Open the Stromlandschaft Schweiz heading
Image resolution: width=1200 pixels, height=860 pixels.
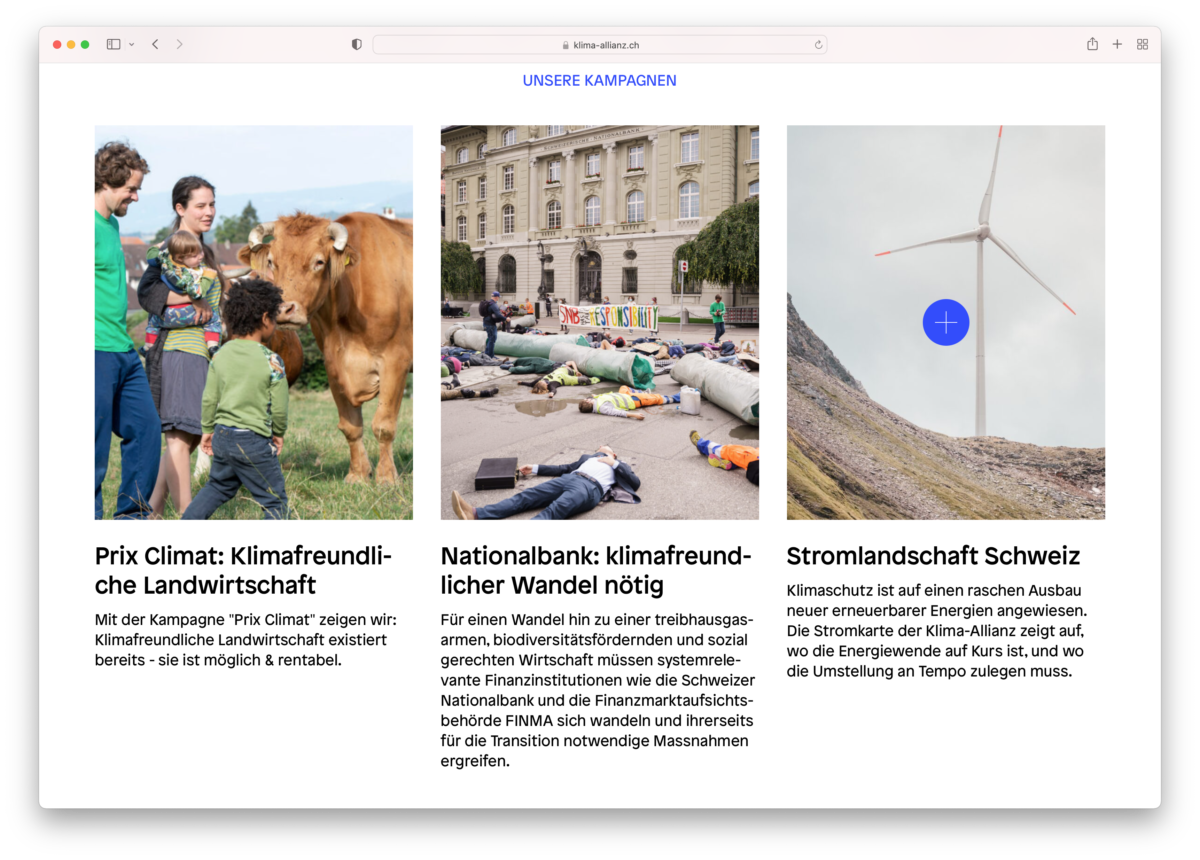pos(933,556)
